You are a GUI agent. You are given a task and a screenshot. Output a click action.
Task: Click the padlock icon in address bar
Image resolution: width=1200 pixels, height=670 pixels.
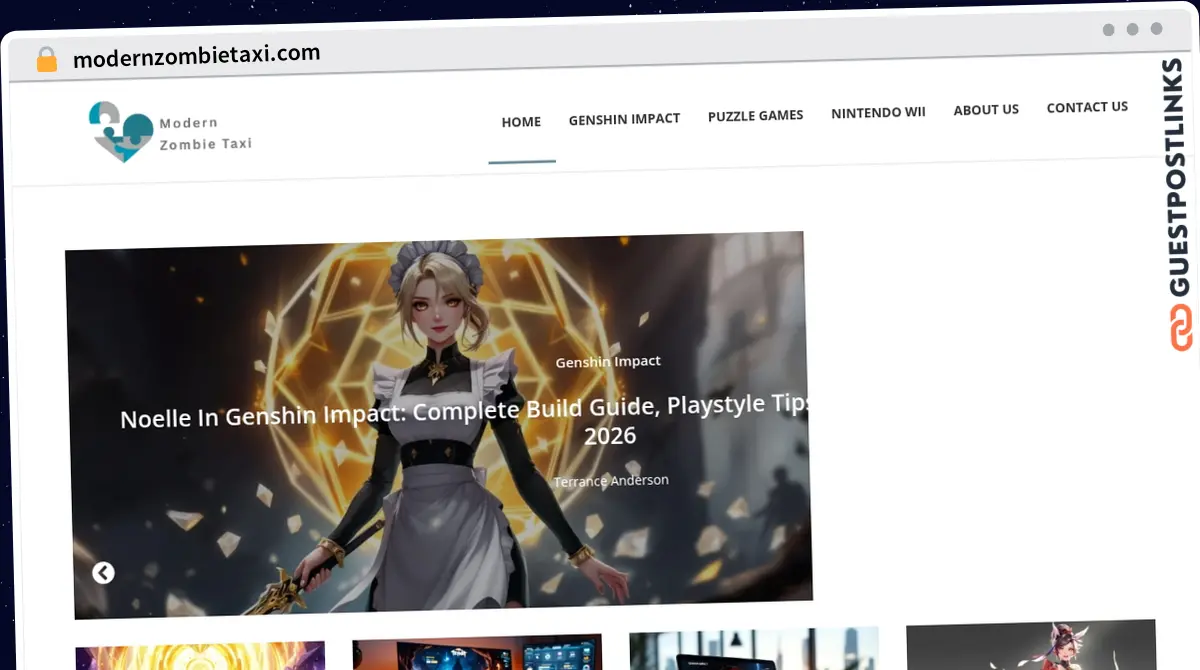(x=47, y=60)
